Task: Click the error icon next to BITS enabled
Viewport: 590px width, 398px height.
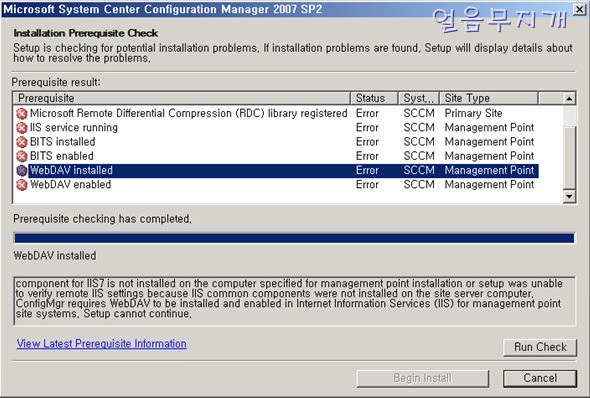Action: pos(22,156)
